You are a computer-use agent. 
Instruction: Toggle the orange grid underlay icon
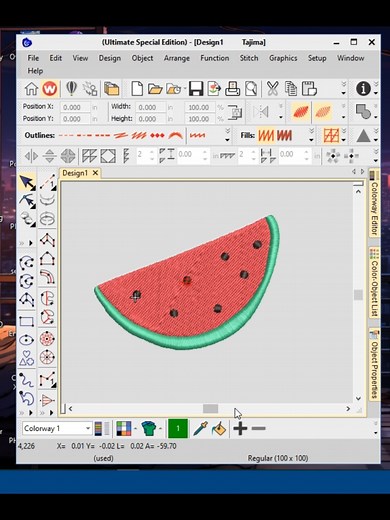331,135
